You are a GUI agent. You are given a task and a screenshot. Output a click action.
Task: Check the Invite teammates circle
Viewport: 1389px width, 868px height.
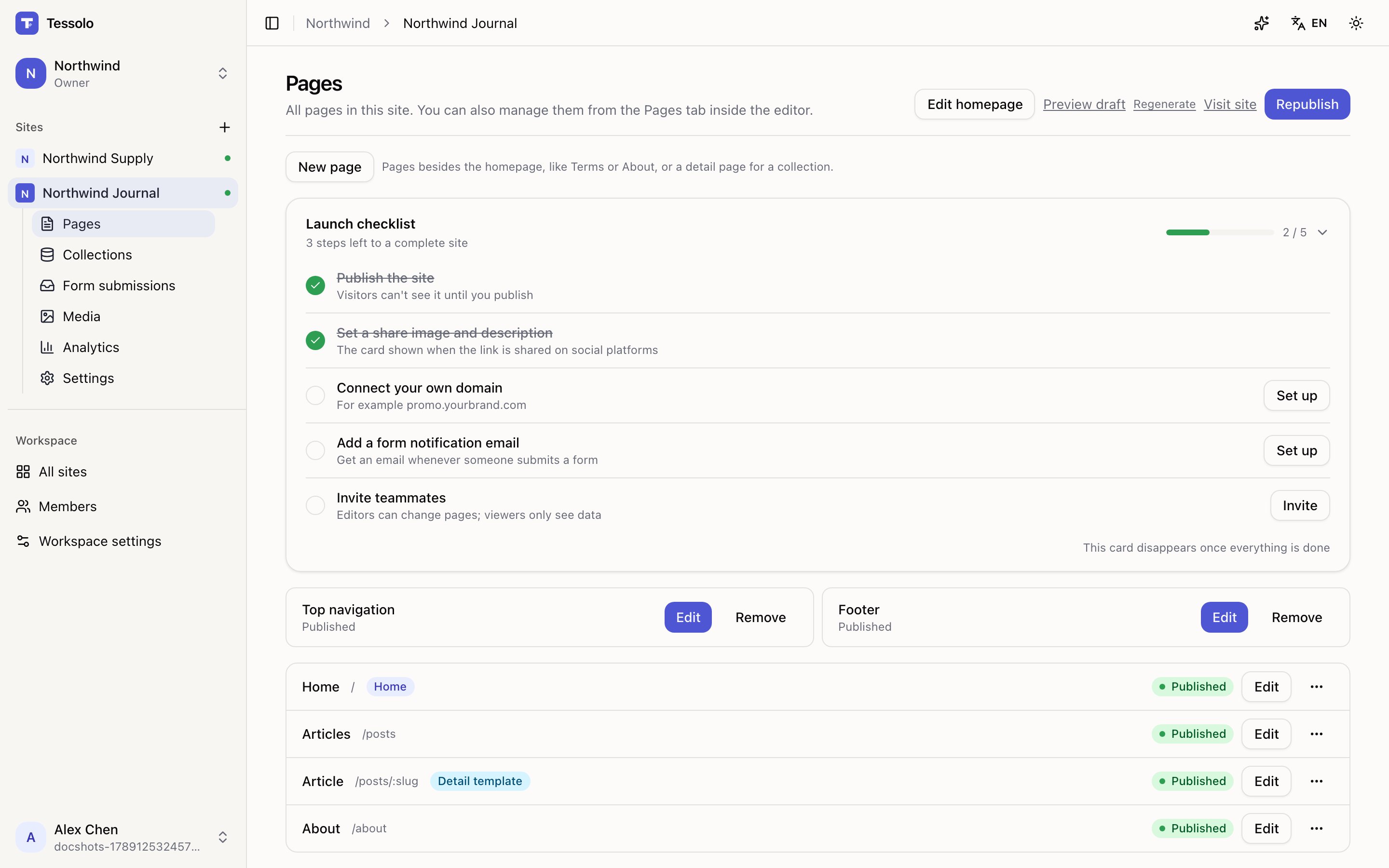(315, 505)
